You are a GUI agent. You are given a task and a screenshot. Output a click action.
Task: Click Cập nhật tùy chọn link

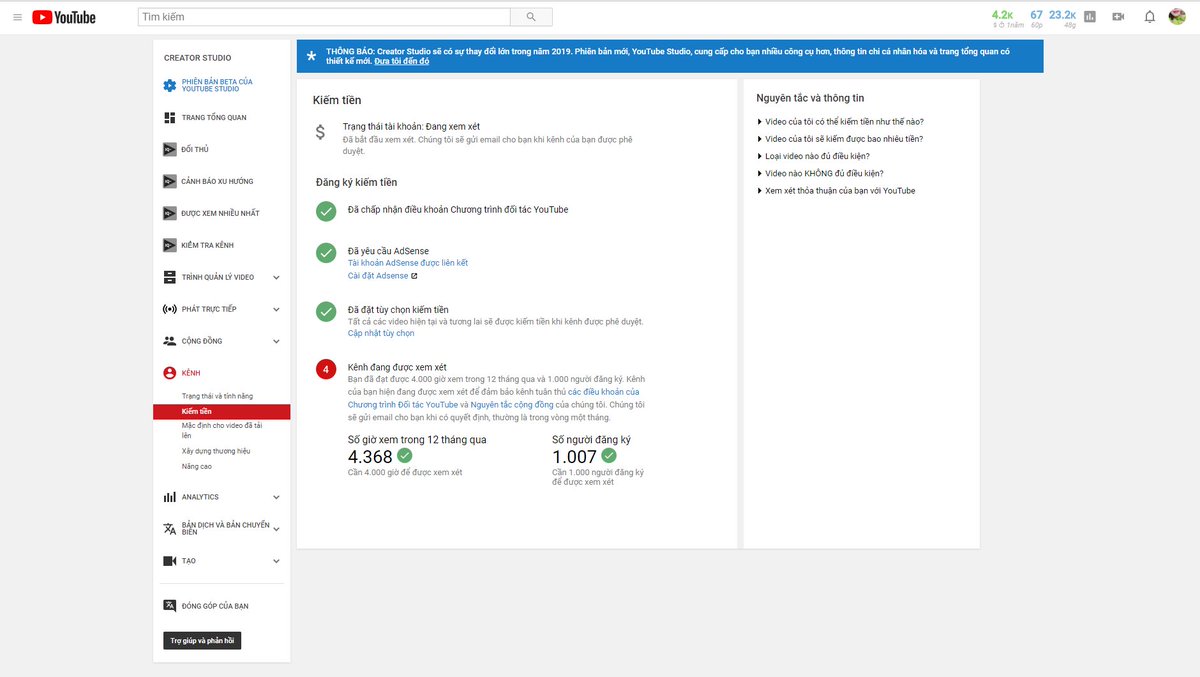381,333
